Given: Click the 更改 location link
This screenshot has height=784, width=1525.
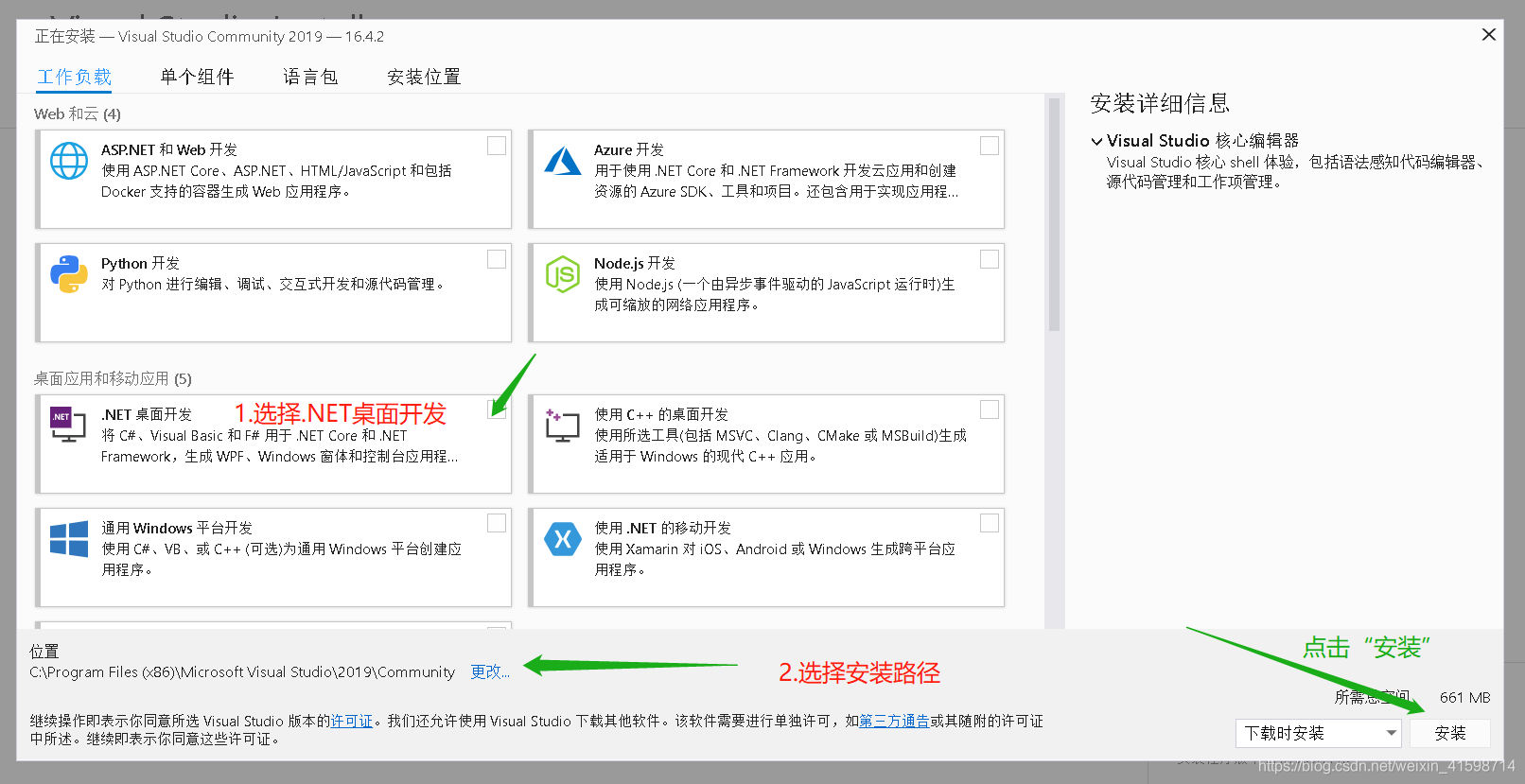Looking at the screenshot, I should tap(490, 671).
